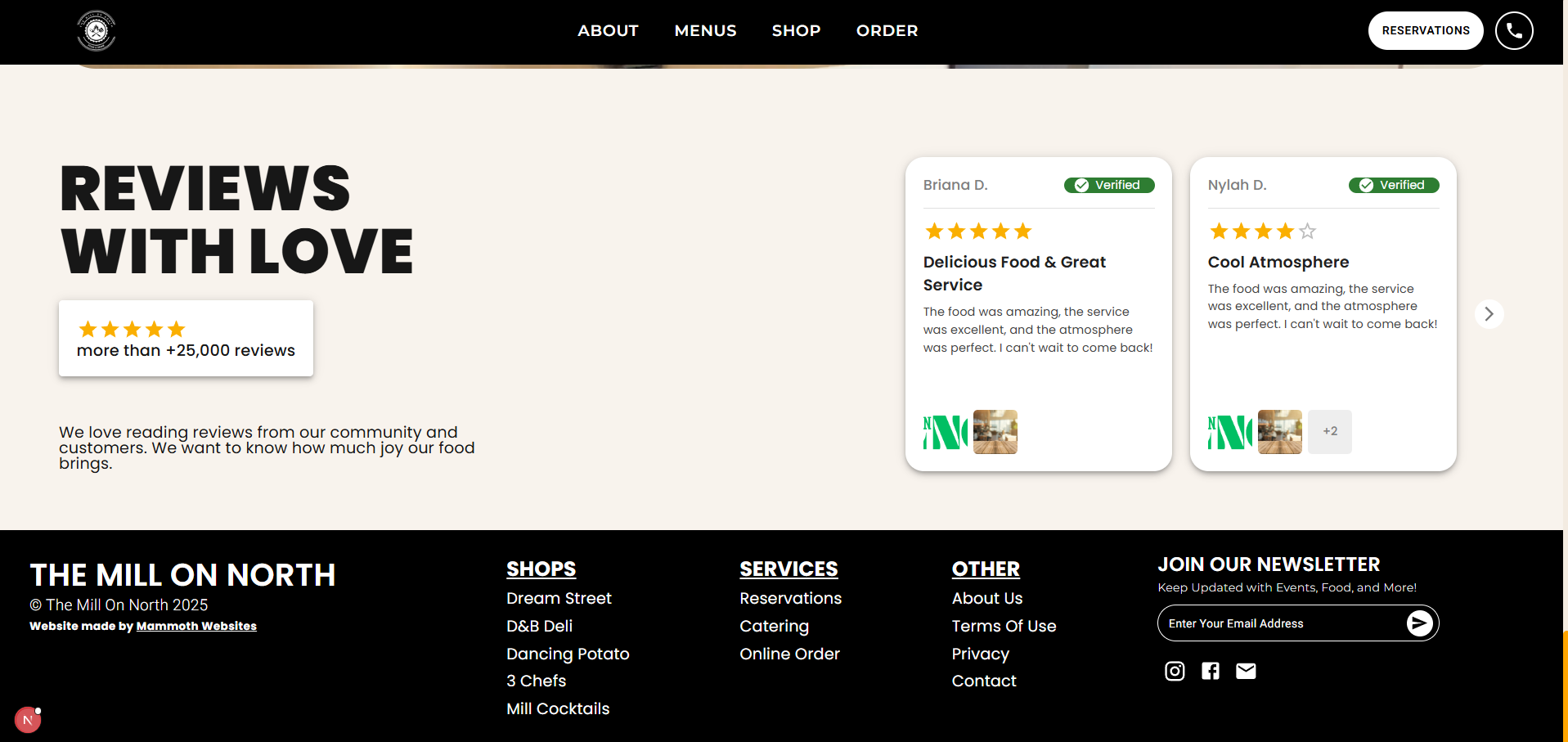Open the Facebook social icon
The image size is (1568, 742).
[1211, 671]
